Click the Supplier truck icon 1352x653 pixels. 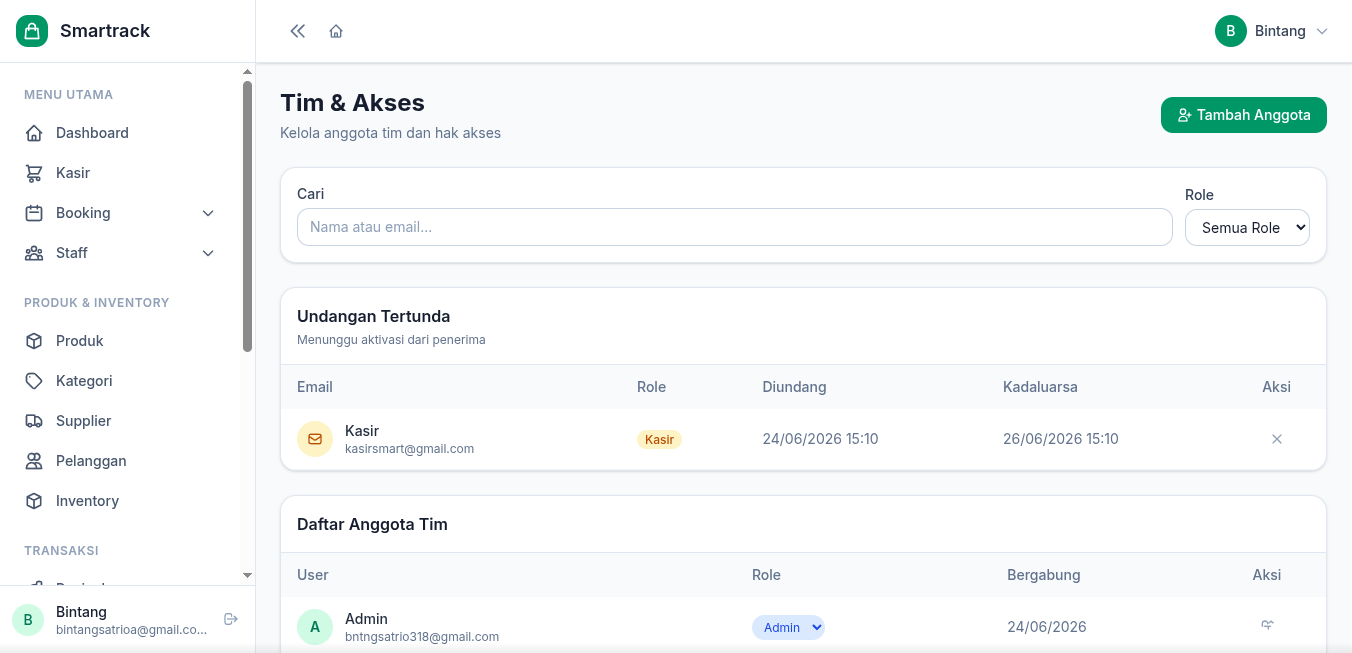(34, 421)
